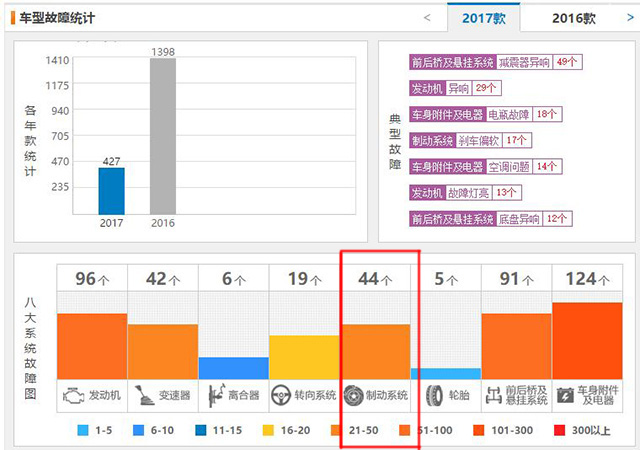
Task: Go to previous model years arrow
Action: coord(427,18)
